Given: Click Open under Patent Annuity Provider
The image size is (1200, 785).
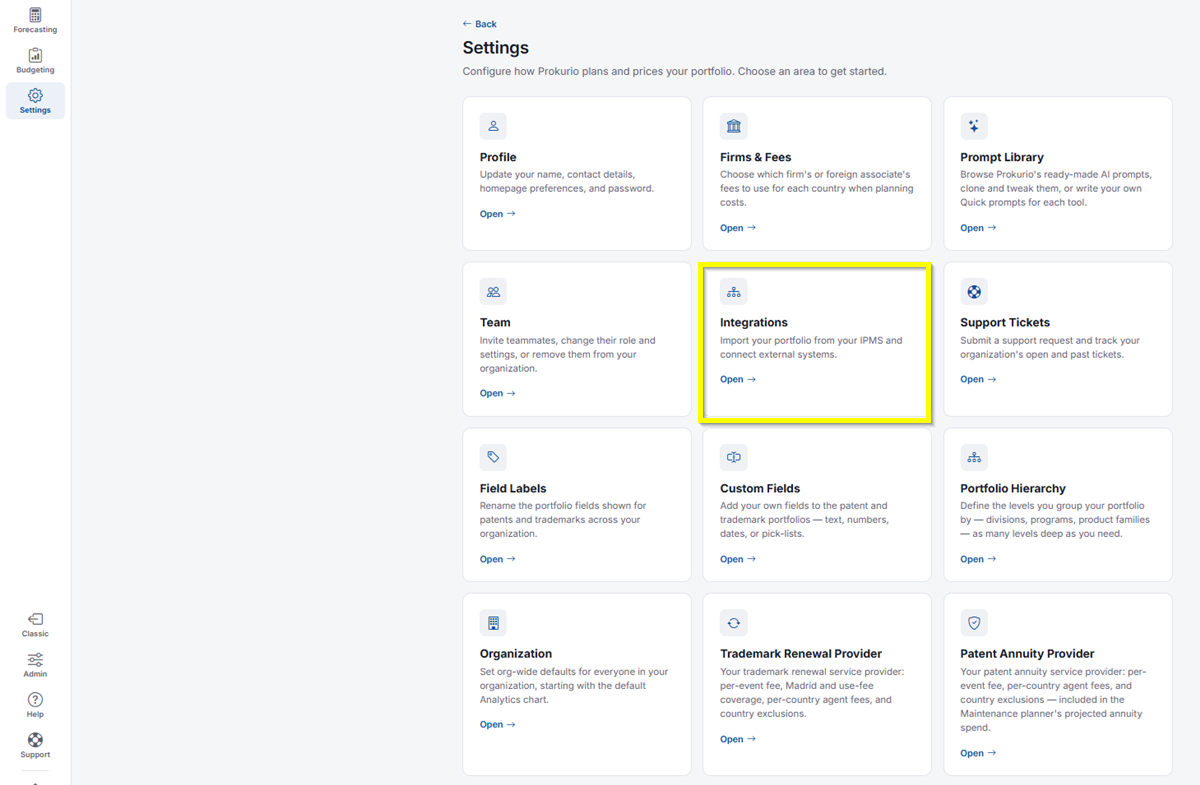Looking at the screenshot, I should (x=978, y=753).
